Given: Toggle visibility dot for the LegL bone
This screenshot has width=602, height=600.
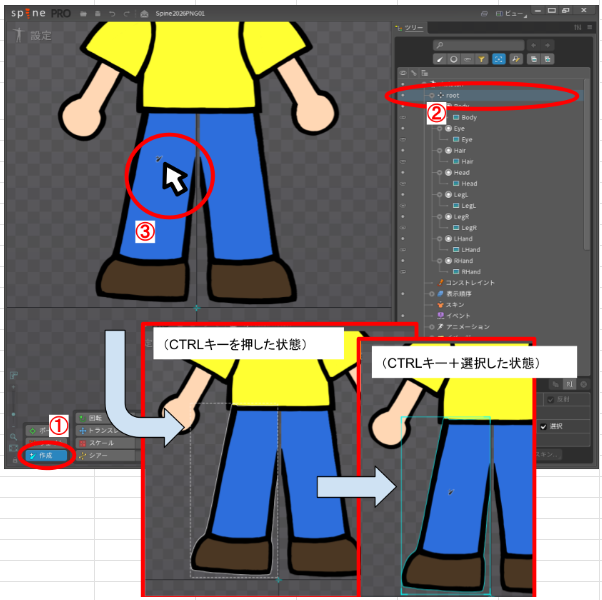Looking at the screenshot, I should tap(402, 194).
